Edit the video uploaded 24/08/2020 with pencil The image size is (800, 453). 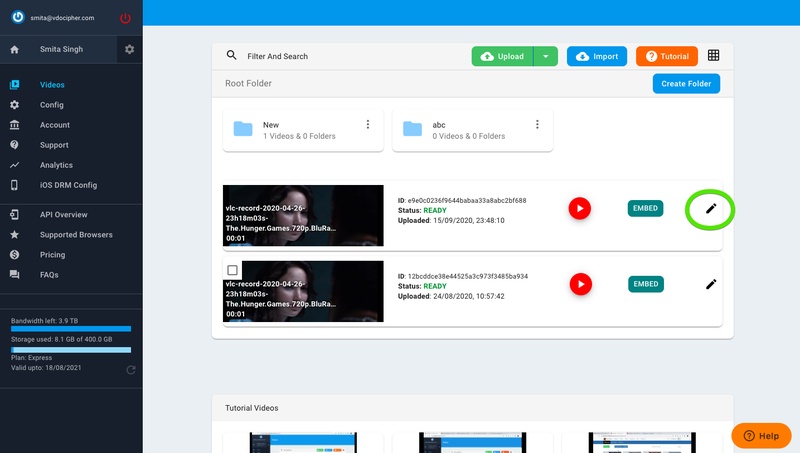click(x=711, y=284)
